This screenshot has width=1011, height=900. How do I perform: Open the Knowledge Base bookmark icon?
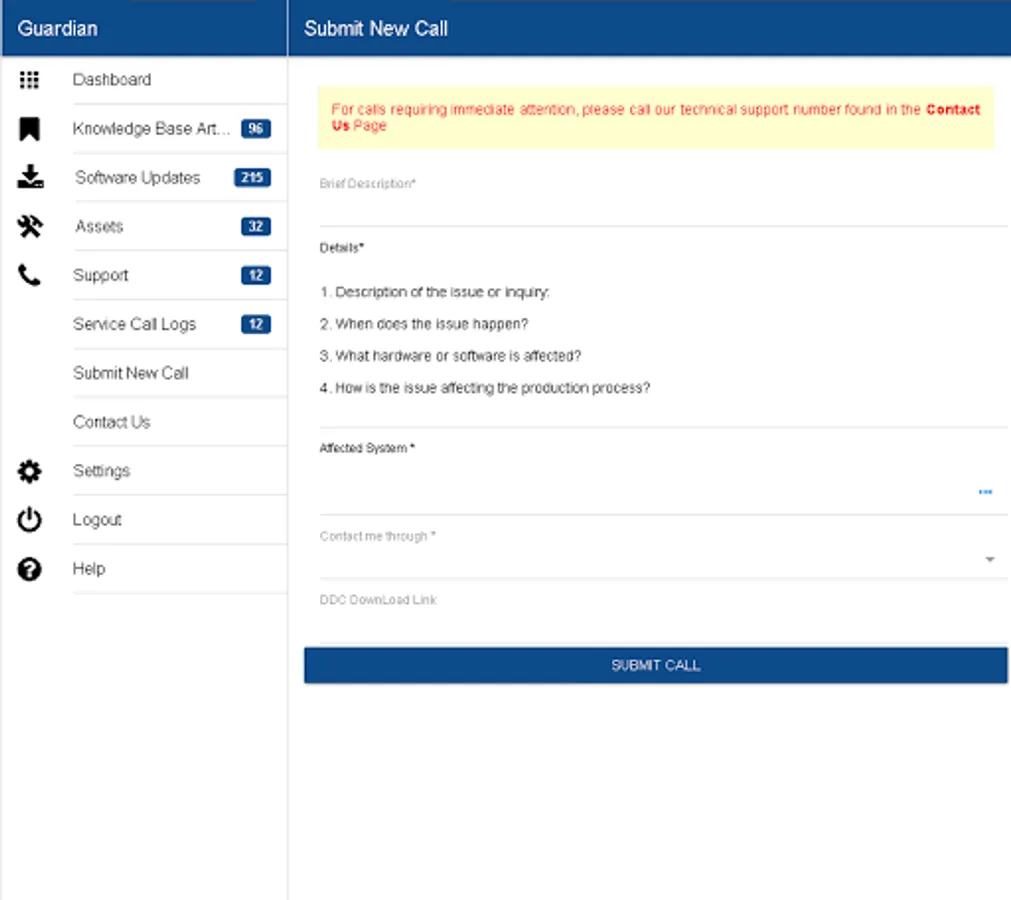tap(29, 129)
